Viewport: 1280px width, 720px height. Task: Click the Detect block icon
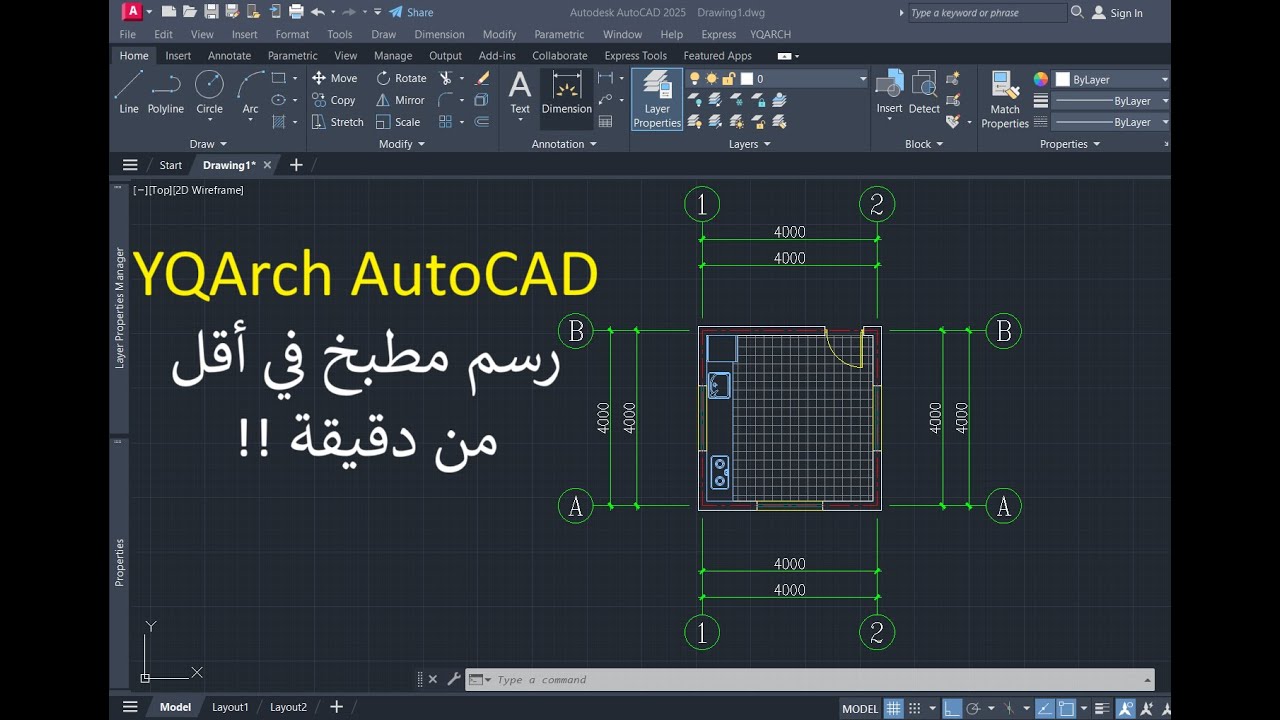click(924, 92)
